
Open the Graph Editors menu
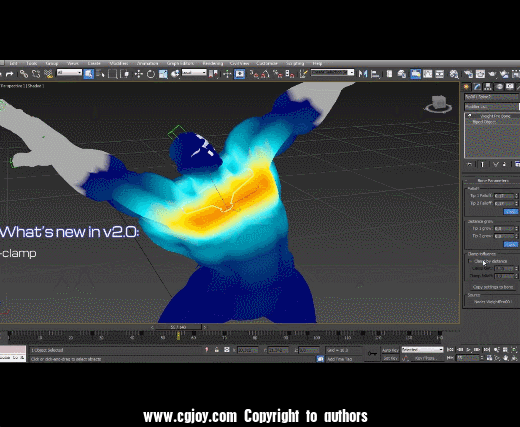point(180,63)
